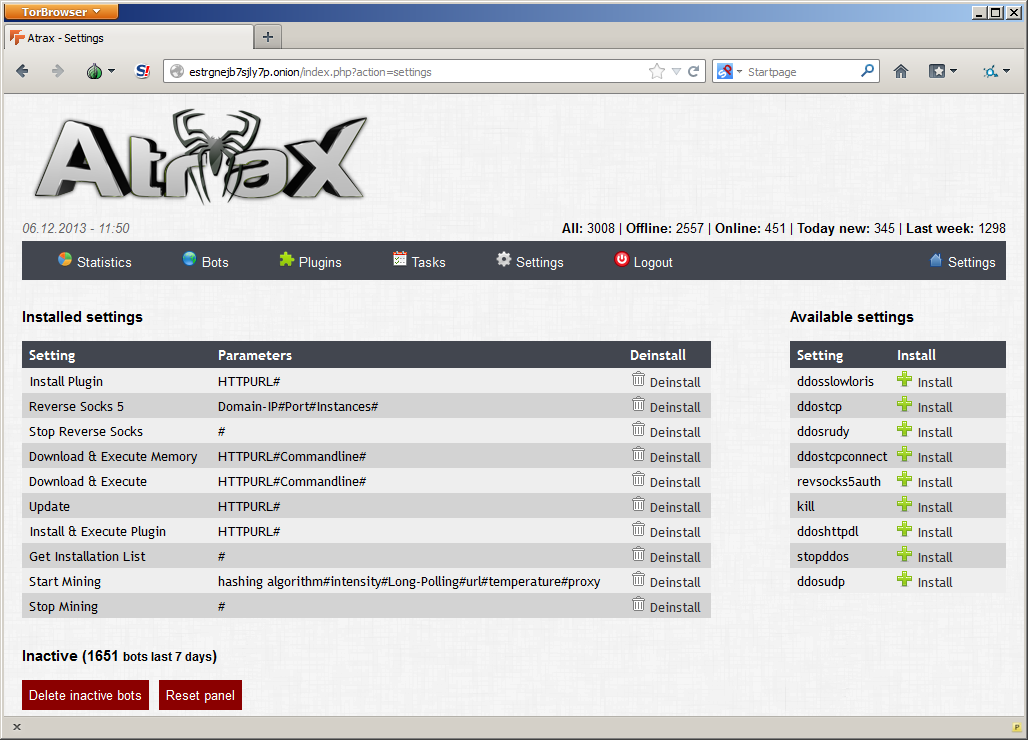Click the '06.12.2013 - 11:50' timestamp
The image size is (1028, 740).
(x=76, y=228)
